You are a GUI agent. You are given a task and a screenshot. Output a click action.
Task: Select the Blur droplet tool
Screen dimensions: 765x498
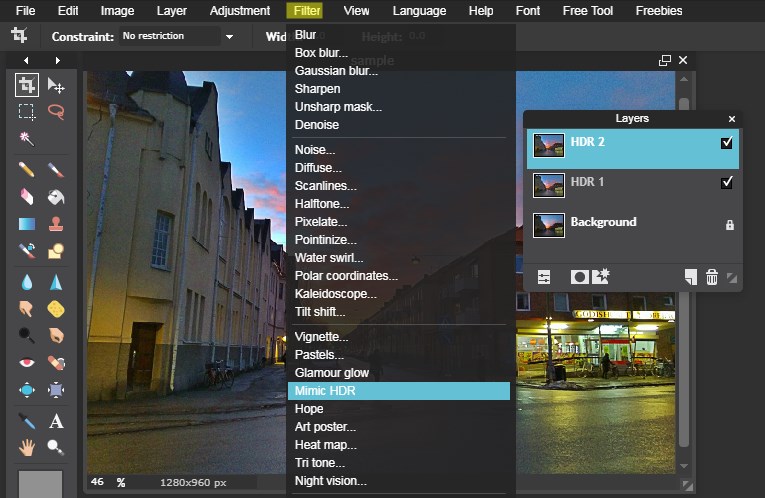pyautogui.click(x=27, y=282)
